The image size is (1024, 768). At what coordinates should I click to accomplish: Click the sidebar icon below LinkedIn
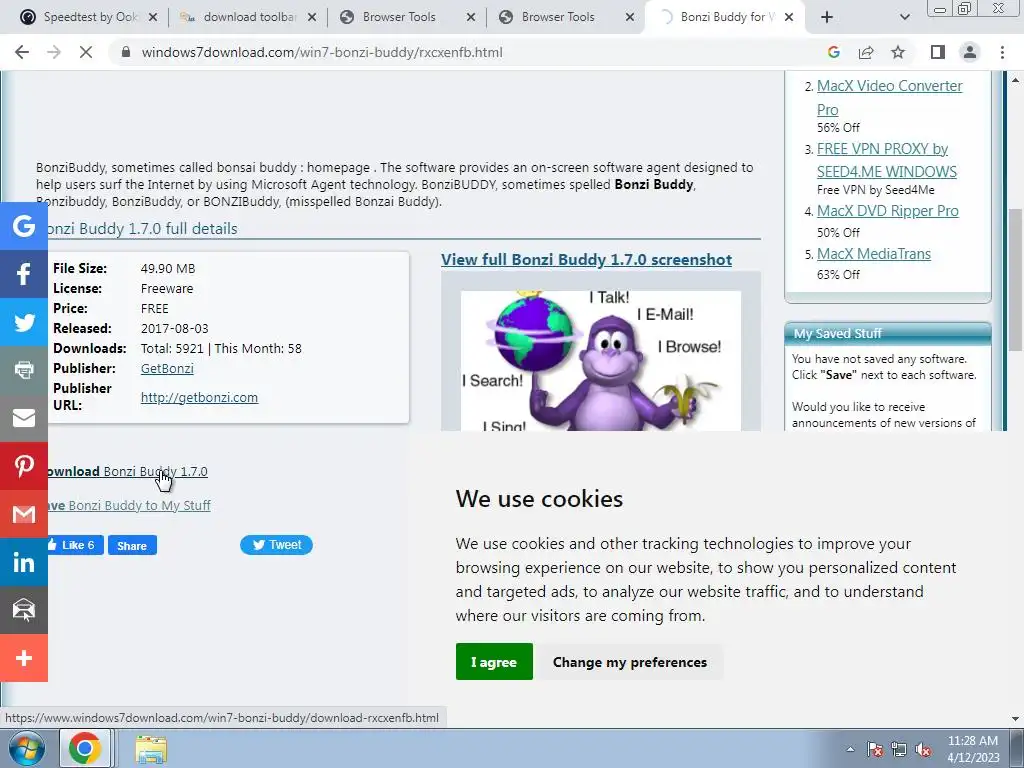click(x=24, y=610)
